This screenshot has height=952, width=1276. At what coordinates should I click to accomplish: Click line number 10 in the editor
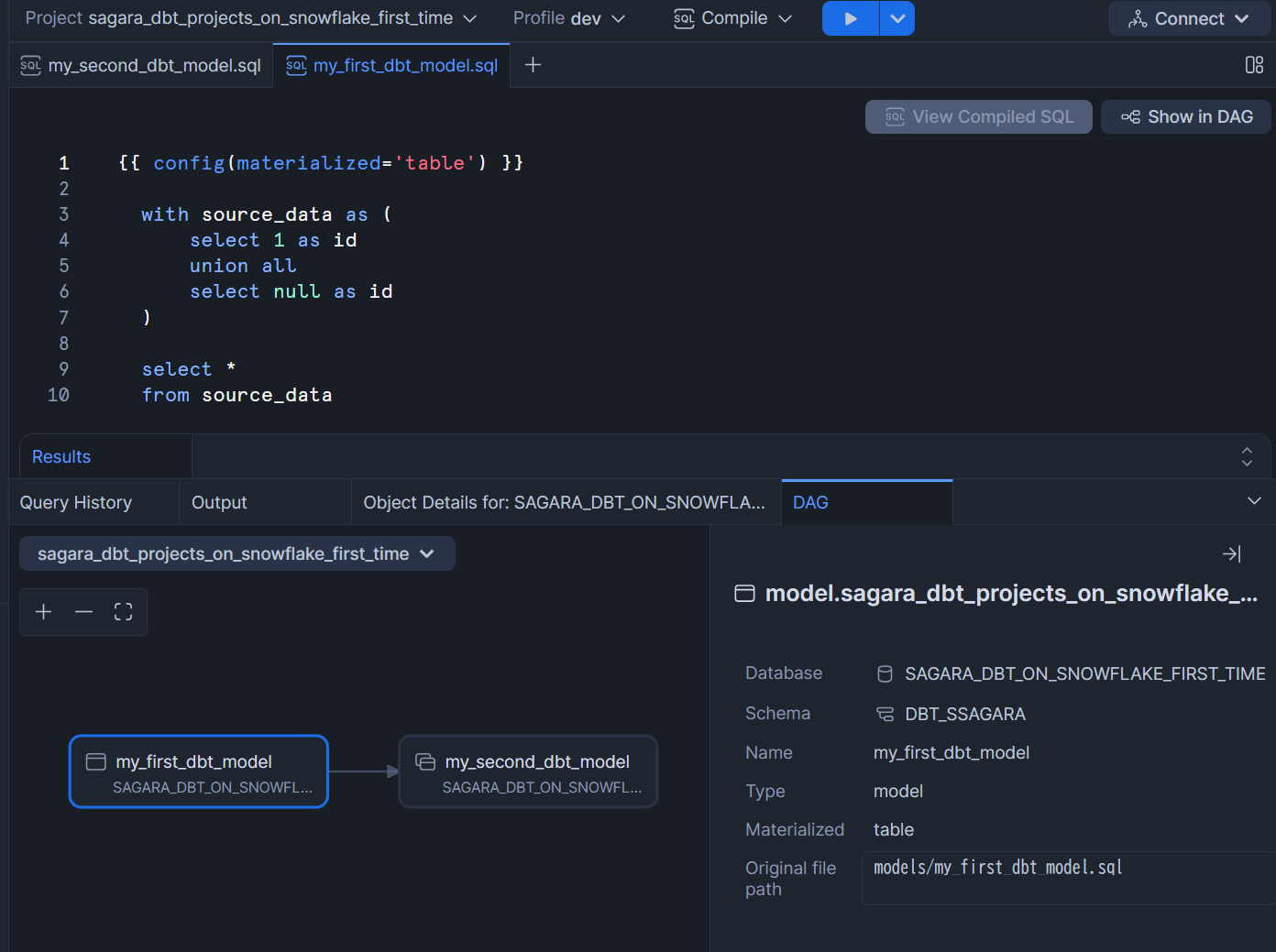click(59, 395)
